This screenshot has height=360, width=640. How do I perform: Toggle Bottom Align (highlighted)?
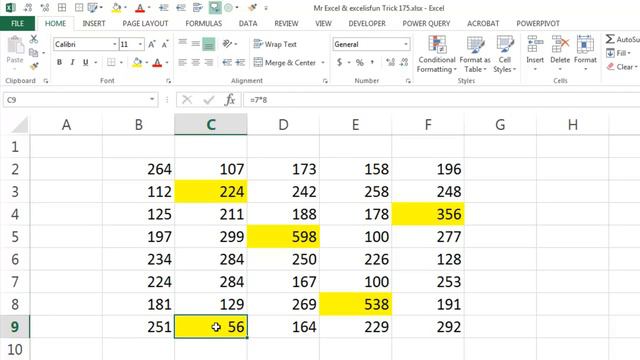tap(209, 44)
